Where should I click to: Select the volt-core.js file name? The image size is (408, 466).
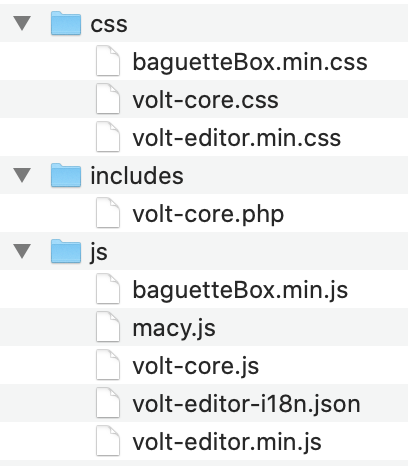(196, 367)
